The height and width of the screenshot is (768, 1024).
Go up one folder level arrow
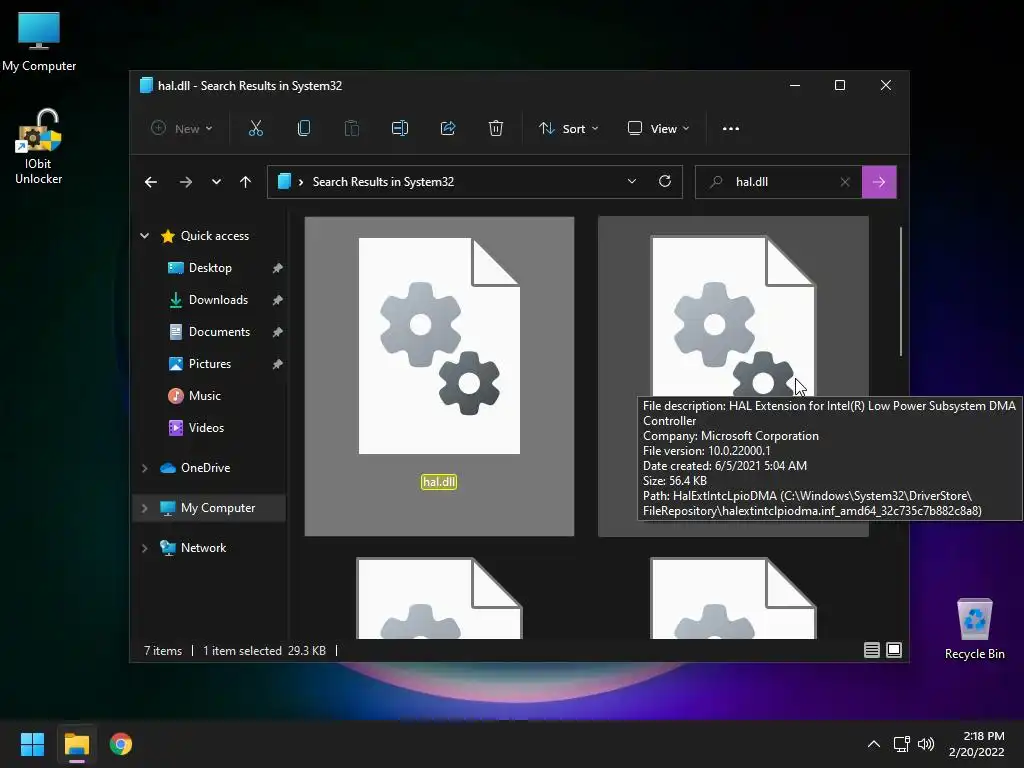coord(246,182)
